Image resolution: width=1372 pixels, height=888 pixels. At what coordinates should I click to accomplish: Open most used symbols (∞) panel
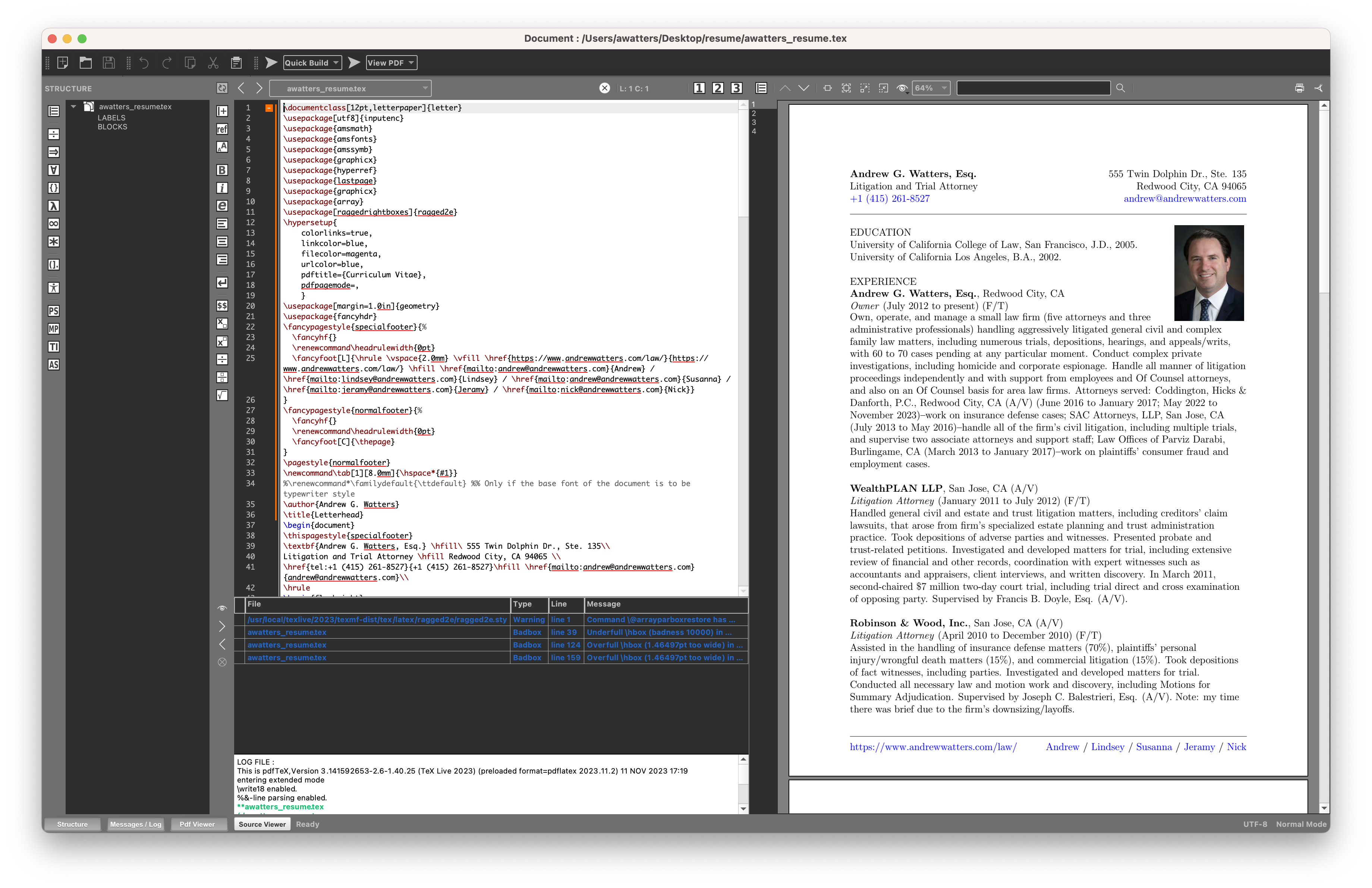coord(54,224)
